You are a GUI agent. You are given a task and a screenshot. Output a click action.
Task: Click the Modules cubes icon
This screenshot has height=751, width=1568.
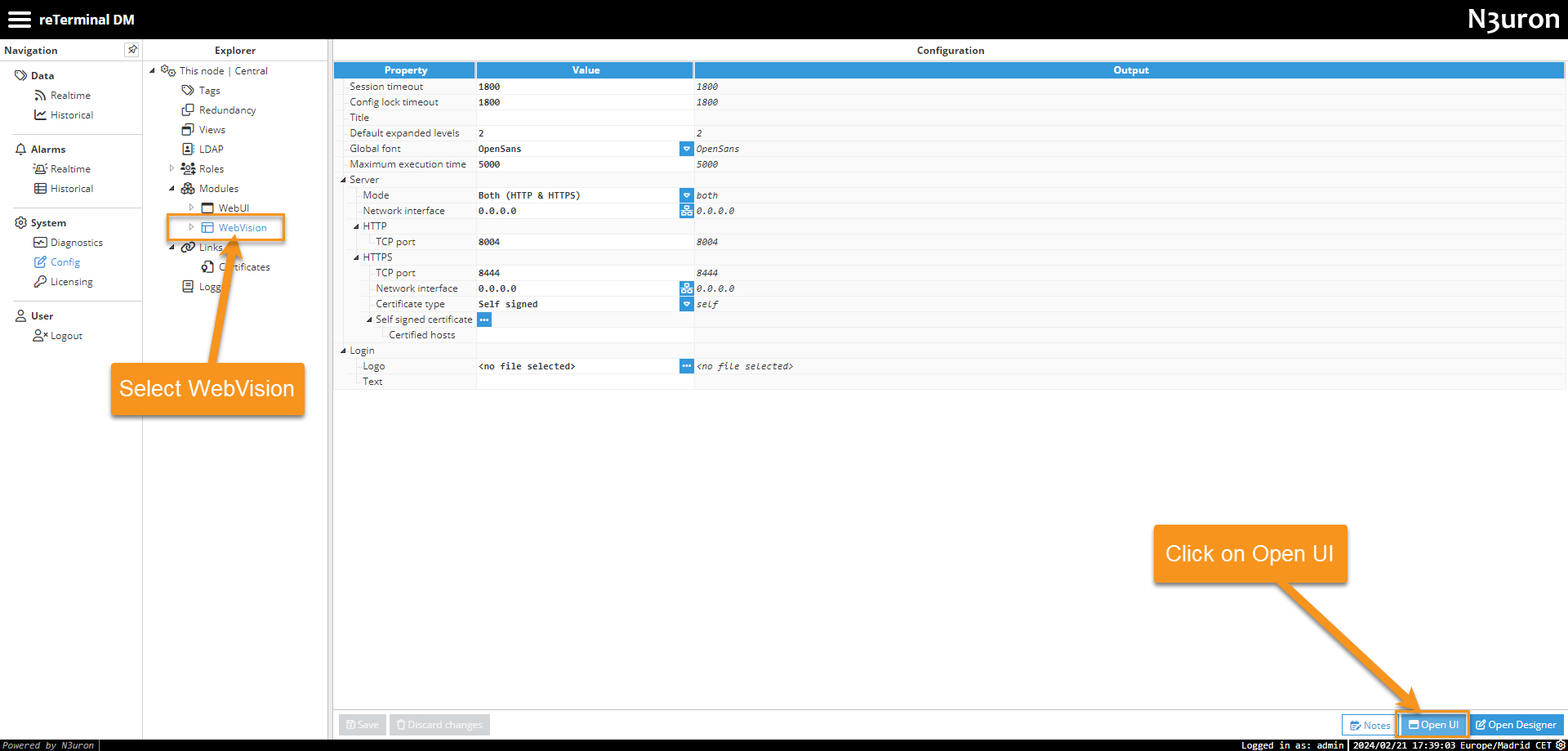188,189
